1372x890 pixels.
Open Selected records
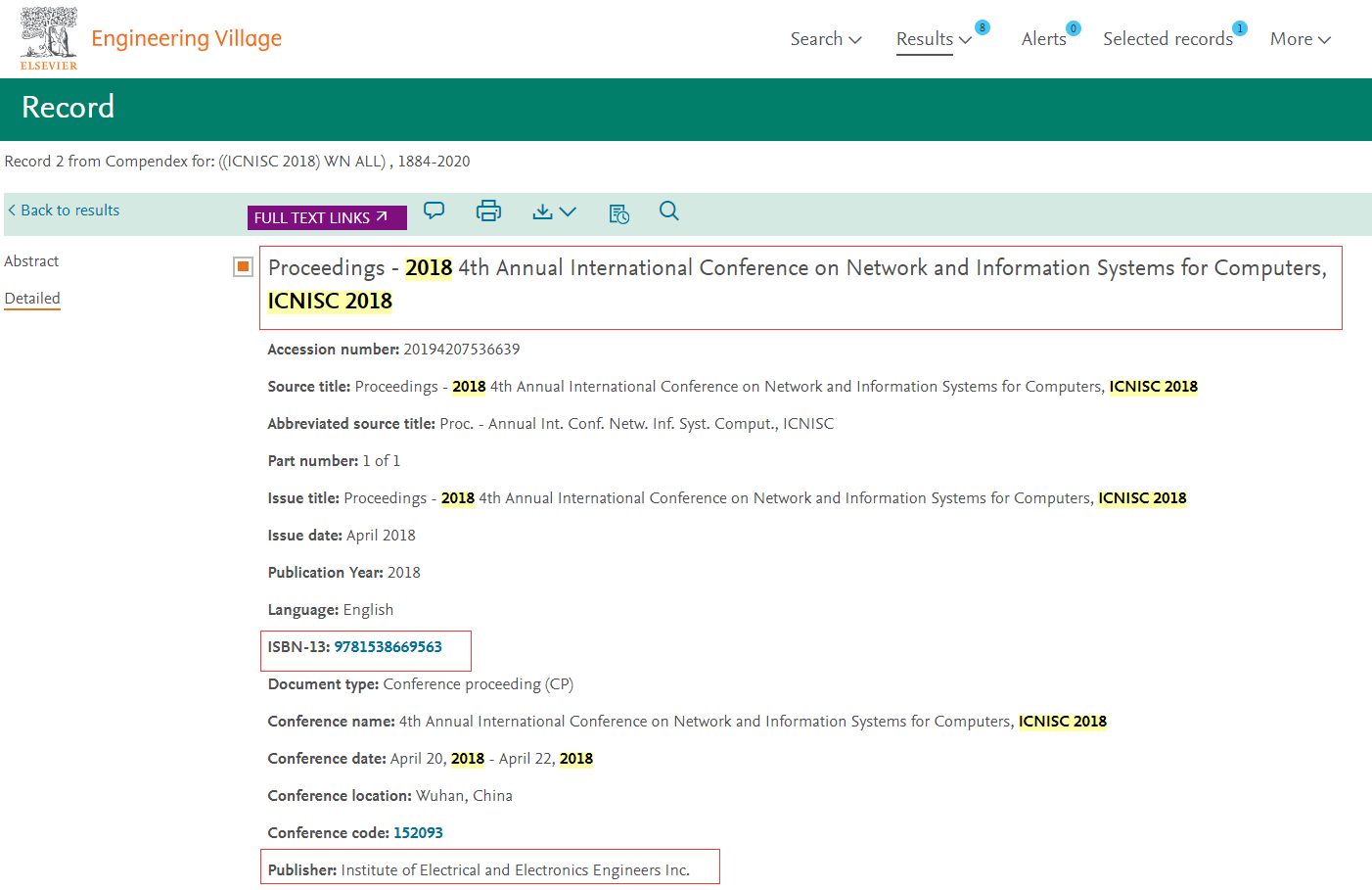(x=1167, y=39)
